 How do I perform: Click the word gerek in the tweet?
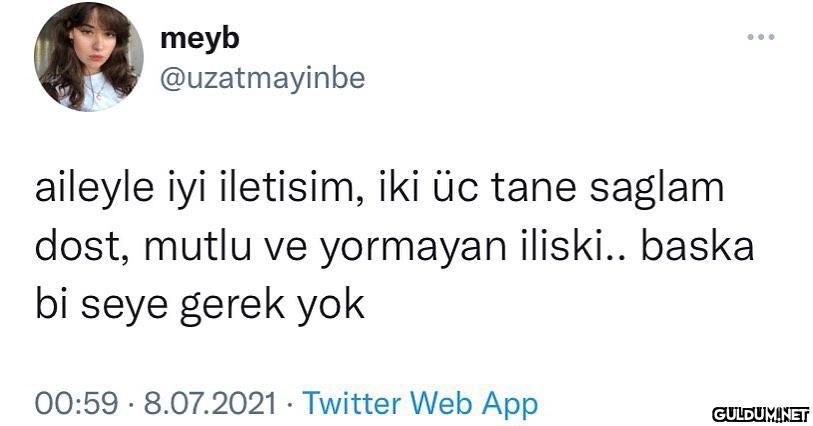coord(232,307)
